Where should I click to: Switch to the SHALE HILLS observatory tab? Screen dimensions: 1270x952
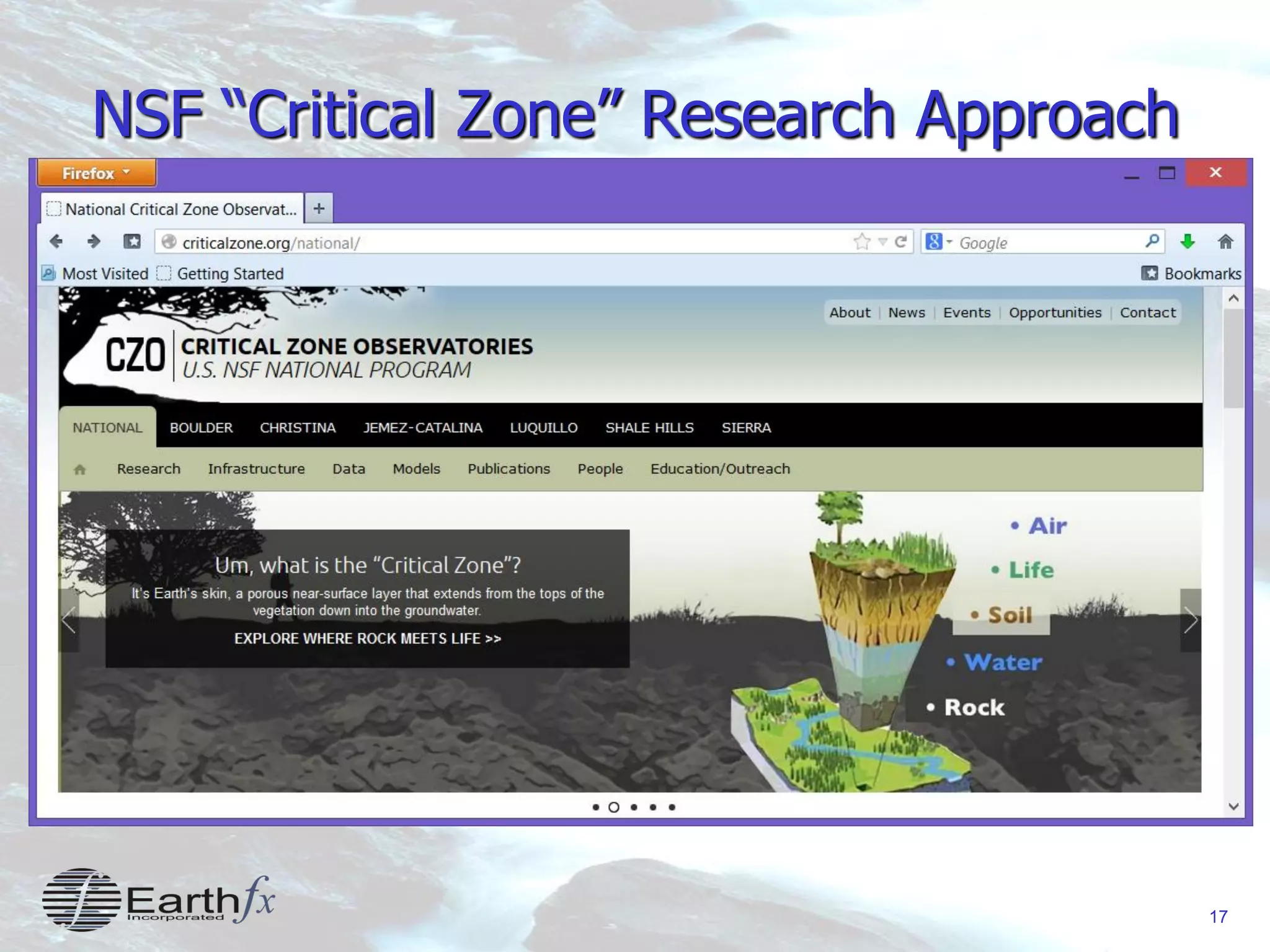649,428
